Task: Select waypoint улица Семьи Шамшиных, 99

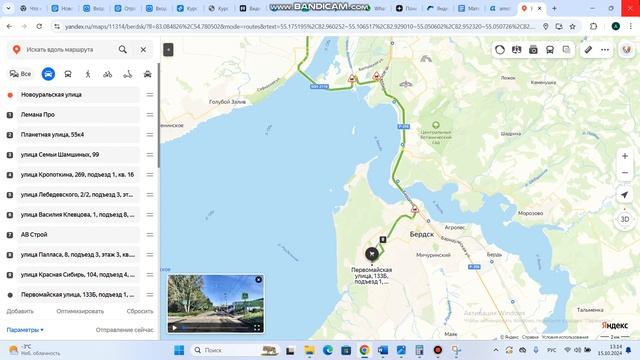Action: pos(78,155)
